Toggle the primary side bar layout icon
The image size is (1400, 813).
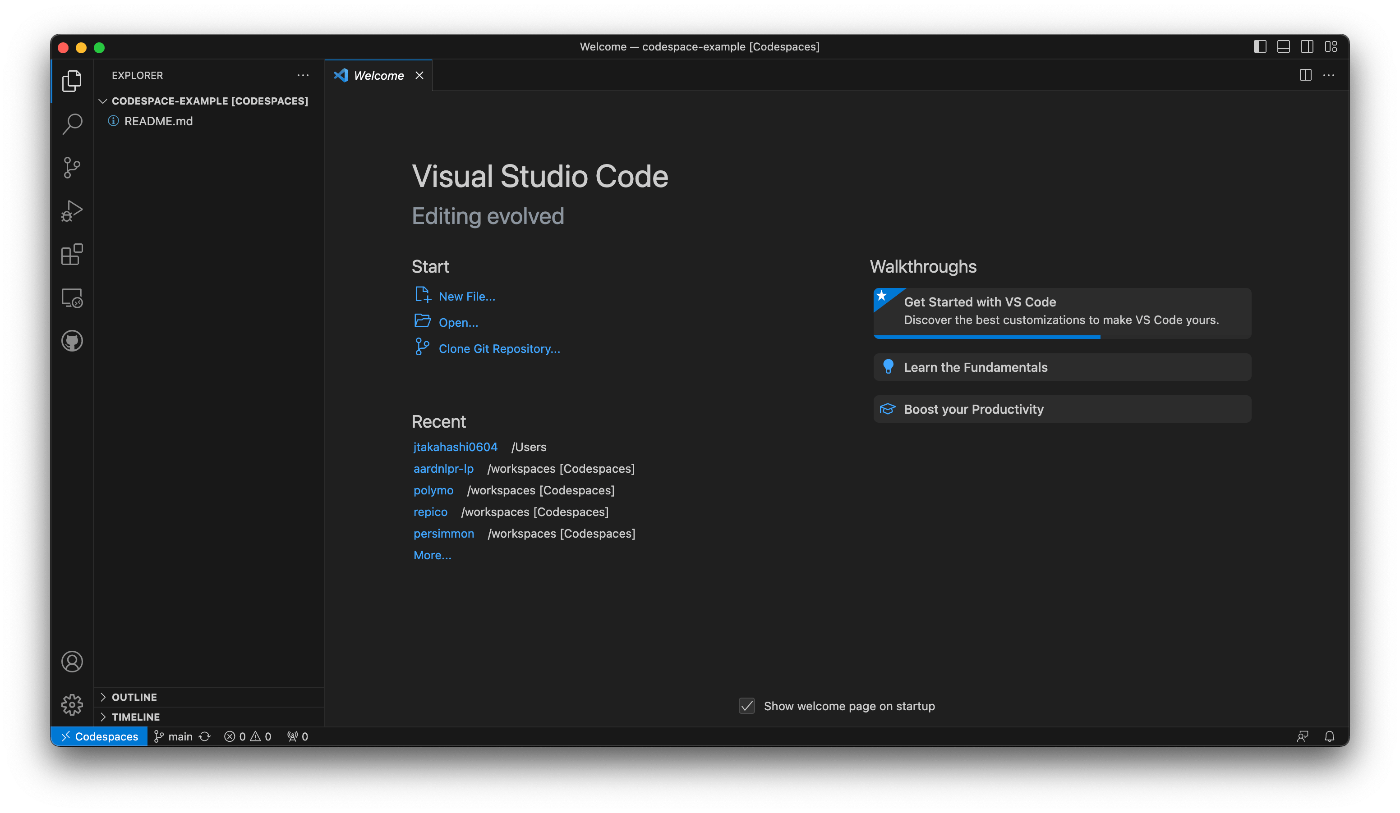pyautogui.click(x=1260, y=47)
